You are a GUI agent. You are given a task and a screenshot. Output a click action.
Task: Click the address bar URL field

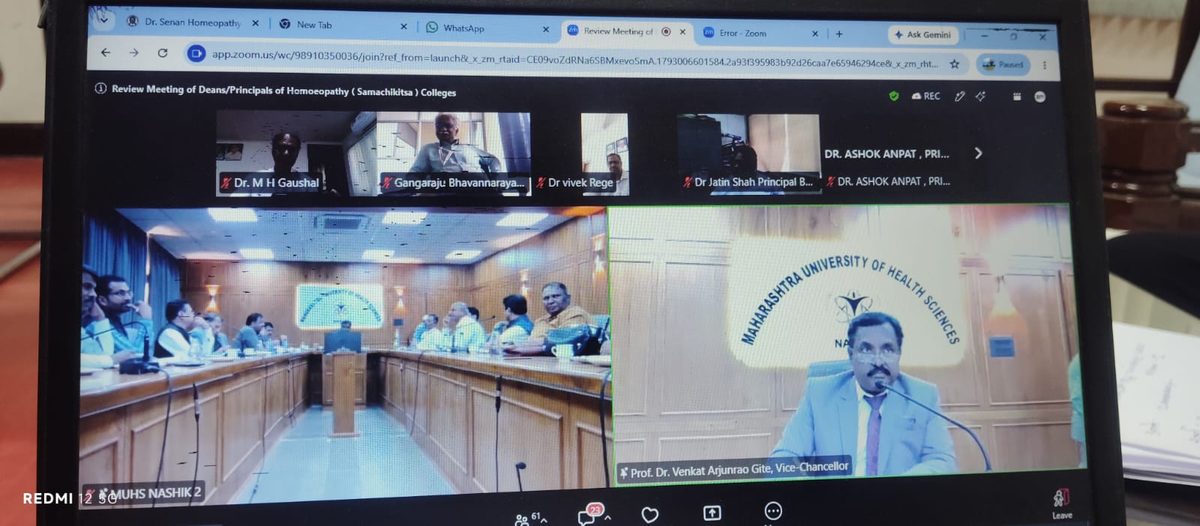(575, 59)
